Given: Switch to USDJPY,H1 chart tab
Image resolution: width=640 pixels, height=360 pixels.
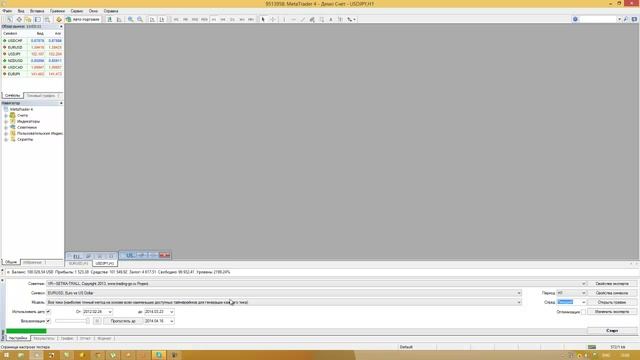Looking at the screenshot, I should 105,264.
